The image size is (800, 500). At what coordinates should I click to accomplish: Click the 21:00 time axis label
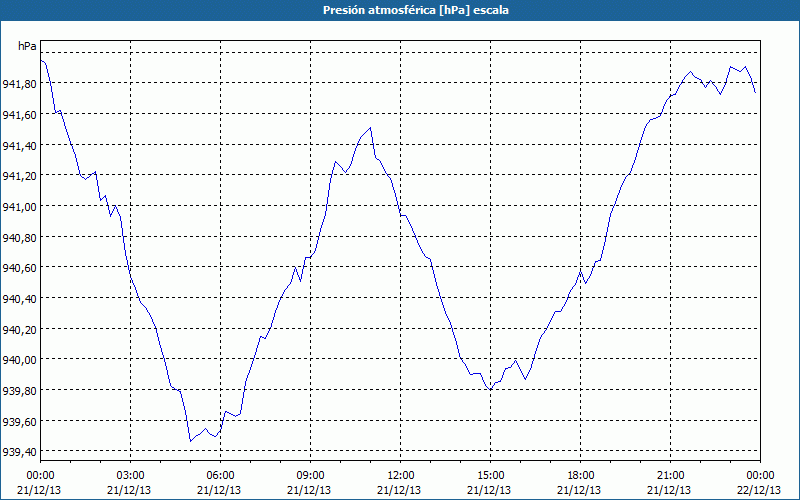coord(670,476)
